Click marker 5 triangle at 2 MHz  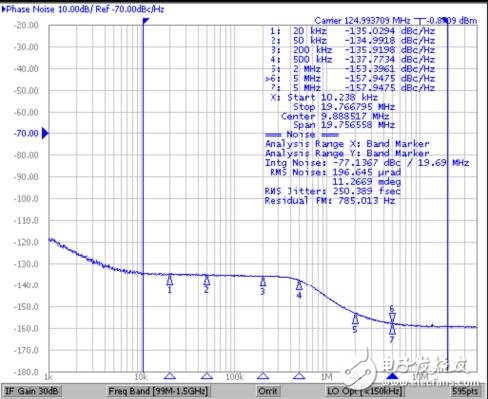(355, 319)
